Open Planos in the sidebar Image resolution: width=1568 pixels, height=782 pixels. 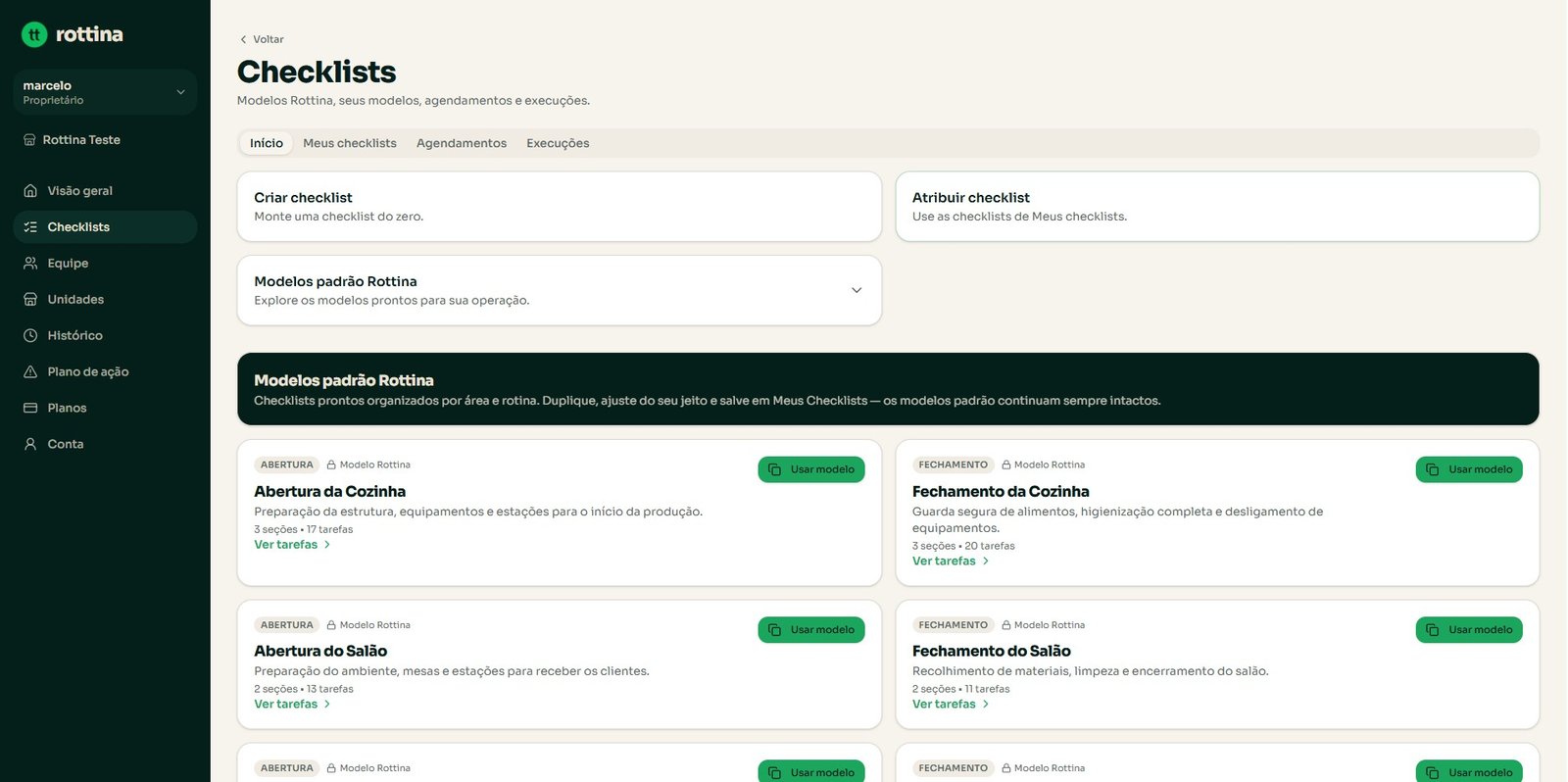coord(105,409)
